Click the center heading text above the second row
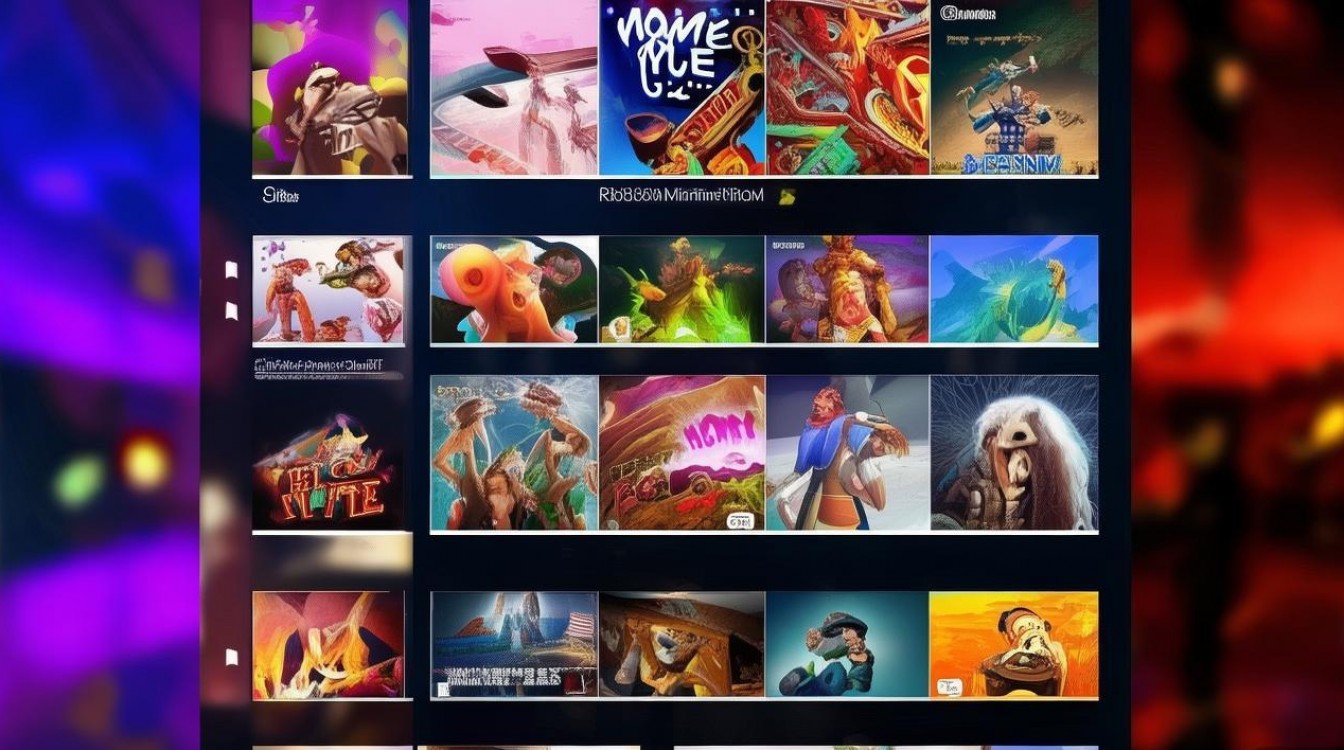The image size is (1344, 750). (x=681, y=196)
